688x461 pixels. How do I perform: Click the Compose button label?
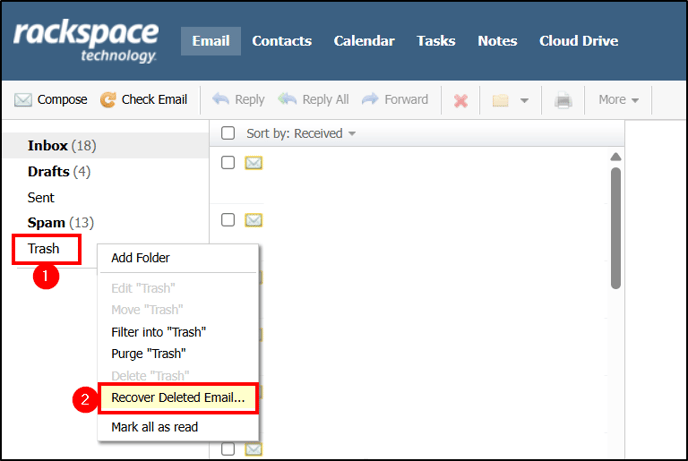(x=62, y=100)
